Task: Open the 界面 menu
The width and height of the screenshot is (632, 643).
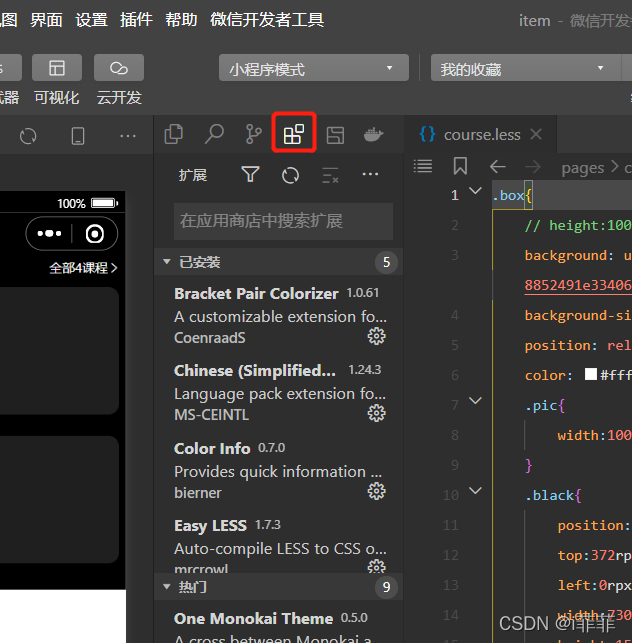Action: click(x=46, y=20)
